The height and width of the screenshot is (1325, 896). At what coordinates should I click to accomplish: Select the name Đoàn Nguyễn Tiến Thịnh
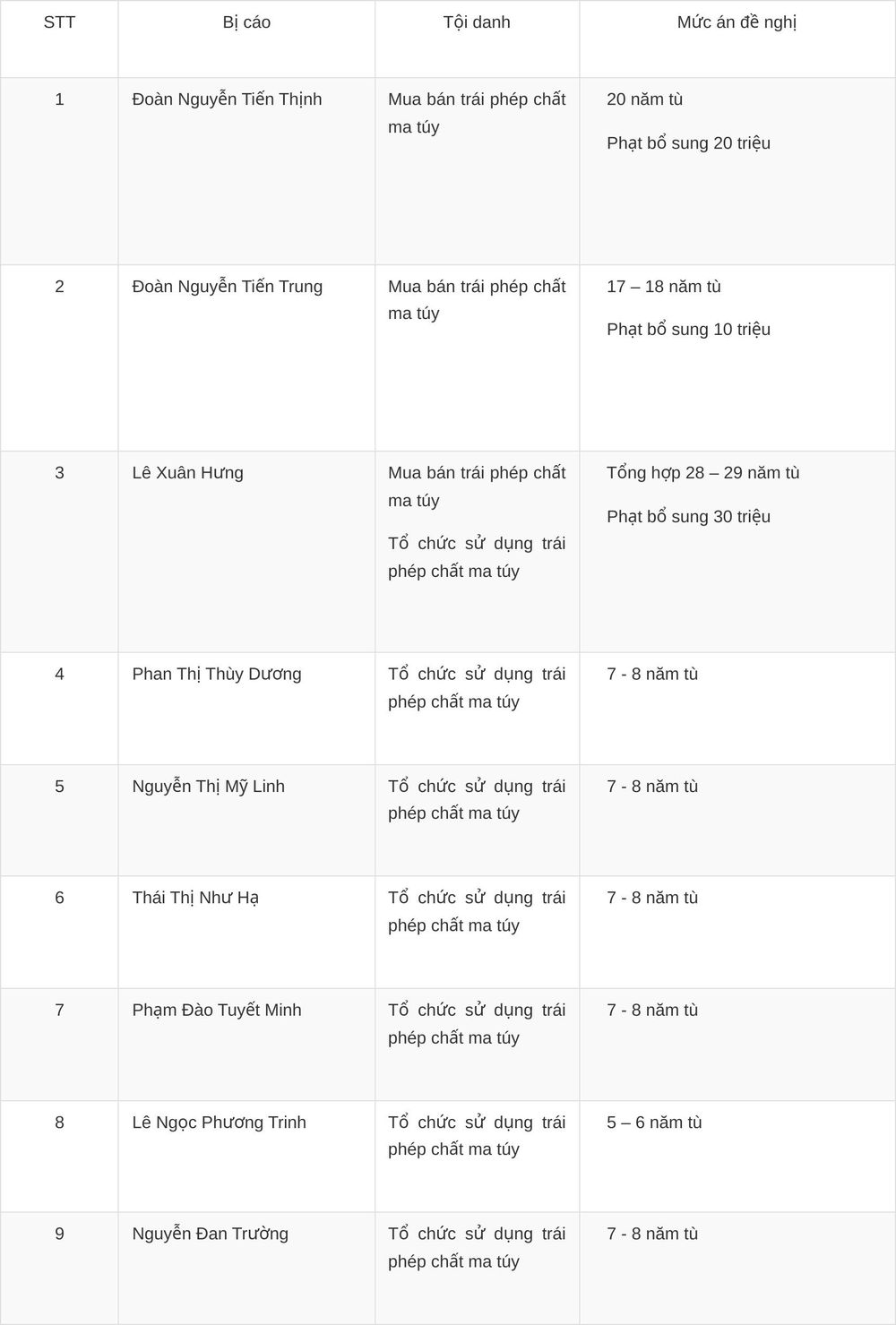227,99
